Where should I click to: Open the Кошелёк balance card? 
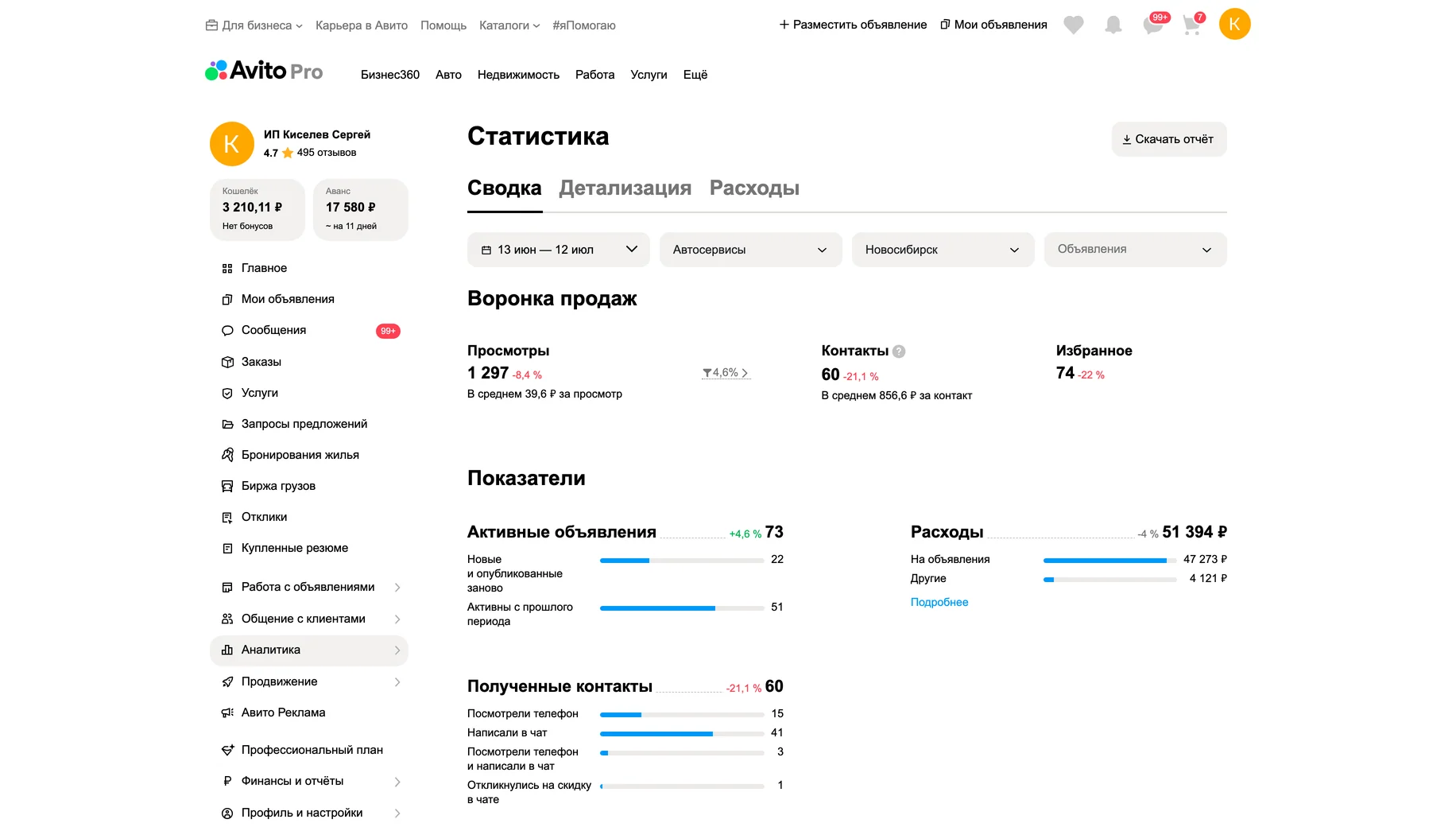[x=258, y=210]
